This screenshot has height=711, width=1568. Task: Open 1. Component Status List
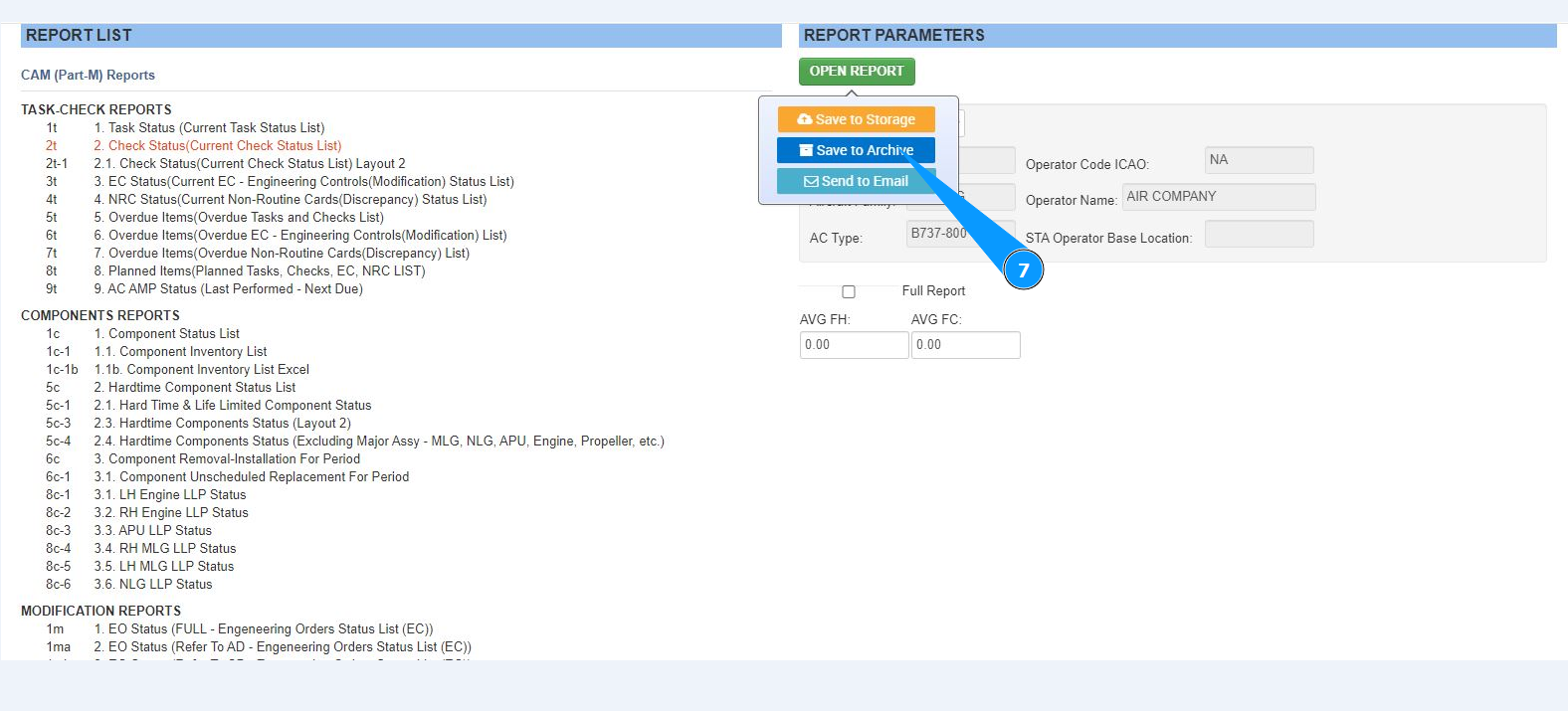[167, 333]
